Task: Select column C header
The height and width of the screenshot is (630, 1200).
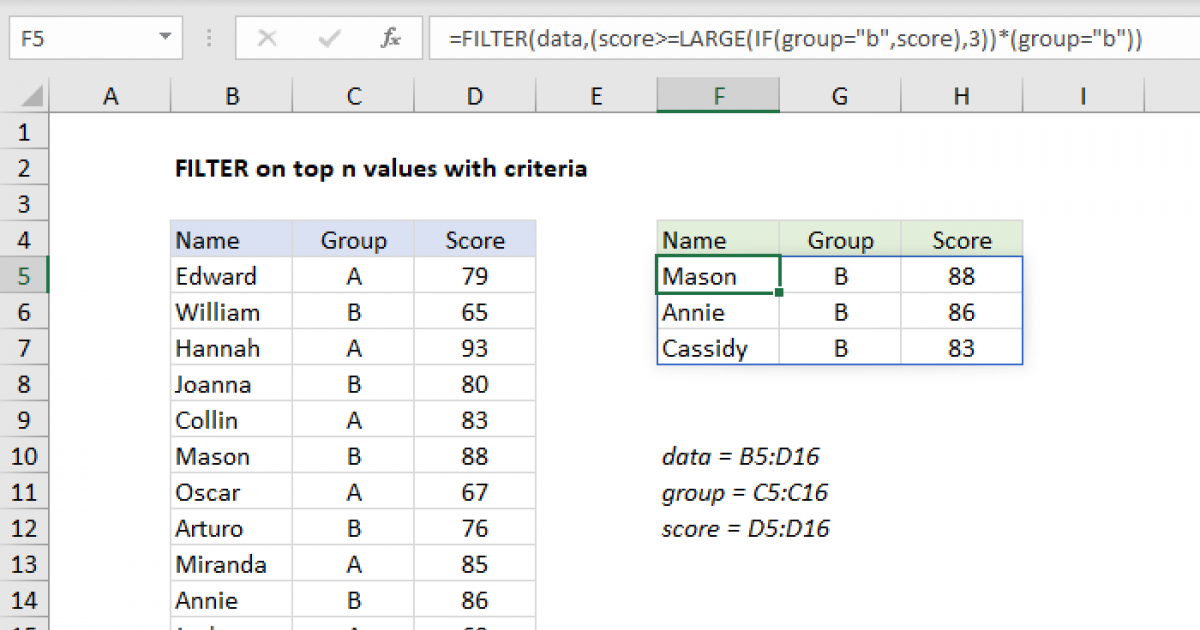Action: 353,96
